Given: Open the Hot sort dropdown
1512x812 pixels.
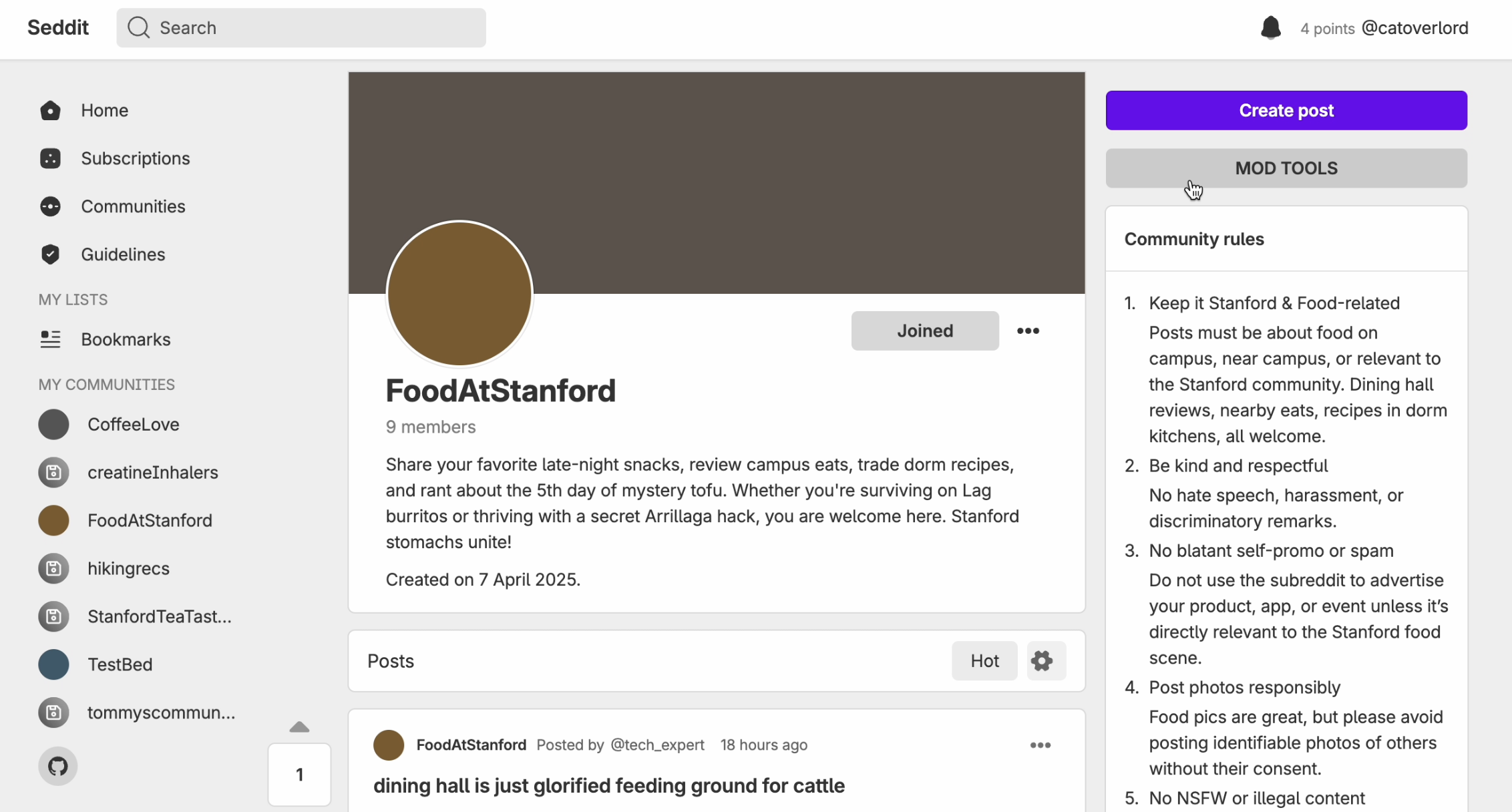Looking at the screenshot, I should point(984,661).
